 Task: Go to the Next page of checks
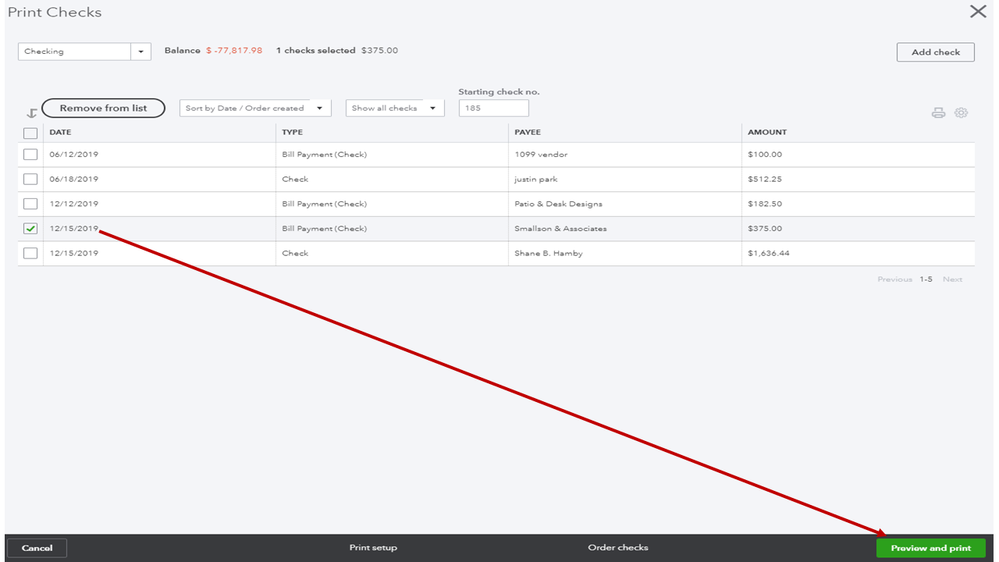tap(952, 279)
